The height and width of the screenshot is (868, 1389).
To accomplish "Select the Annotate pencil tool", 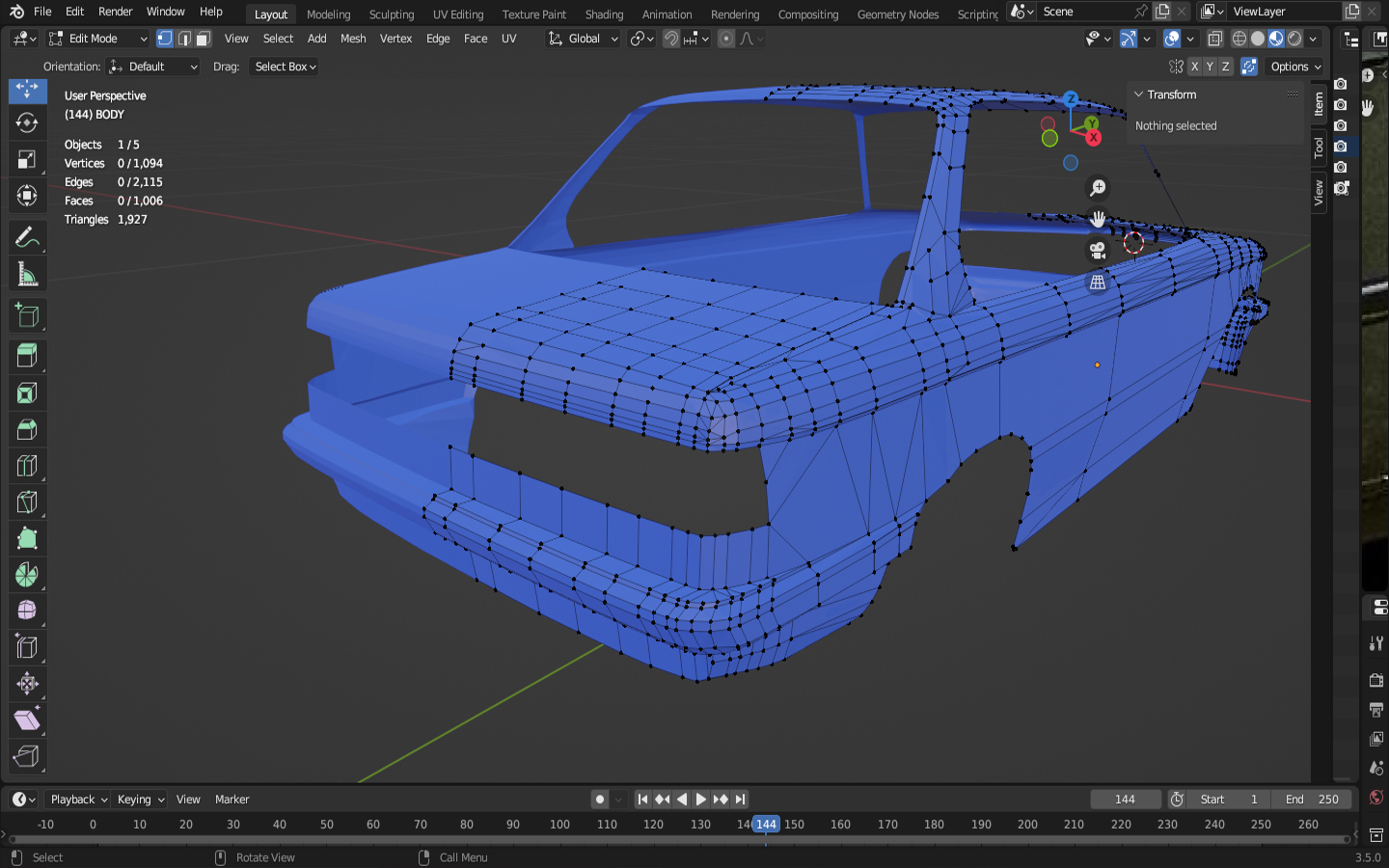I will (x=27, y=238).
